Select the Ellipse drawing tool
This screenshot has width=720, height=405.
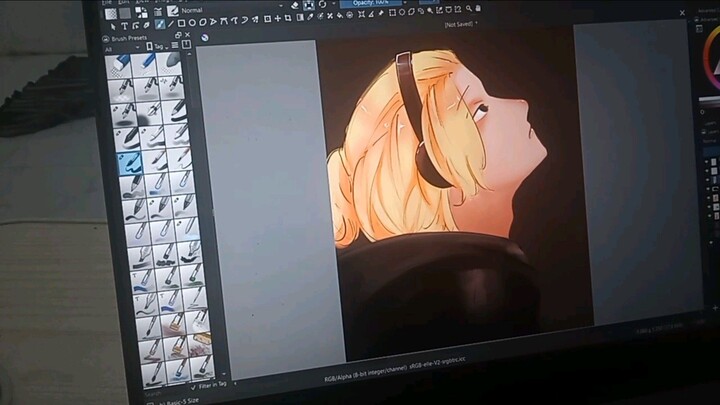(192, 22)
